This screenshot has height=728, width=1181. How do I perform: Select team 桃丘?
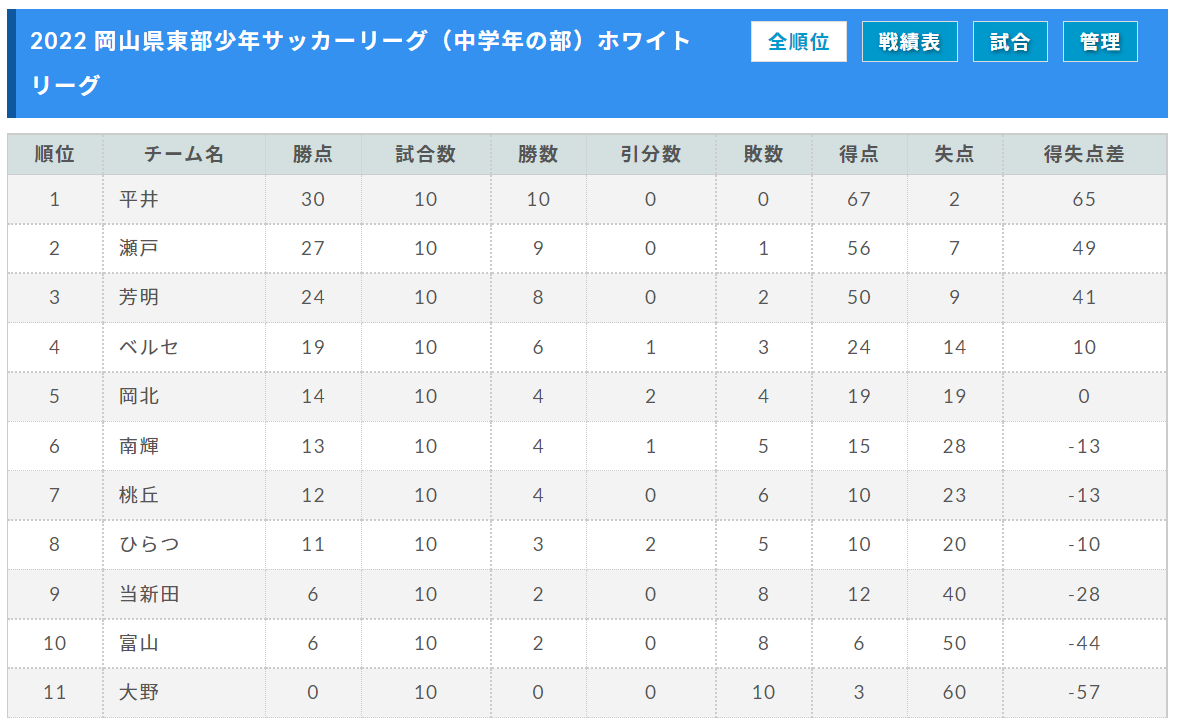pyautogui.click(x=139, y=495)
